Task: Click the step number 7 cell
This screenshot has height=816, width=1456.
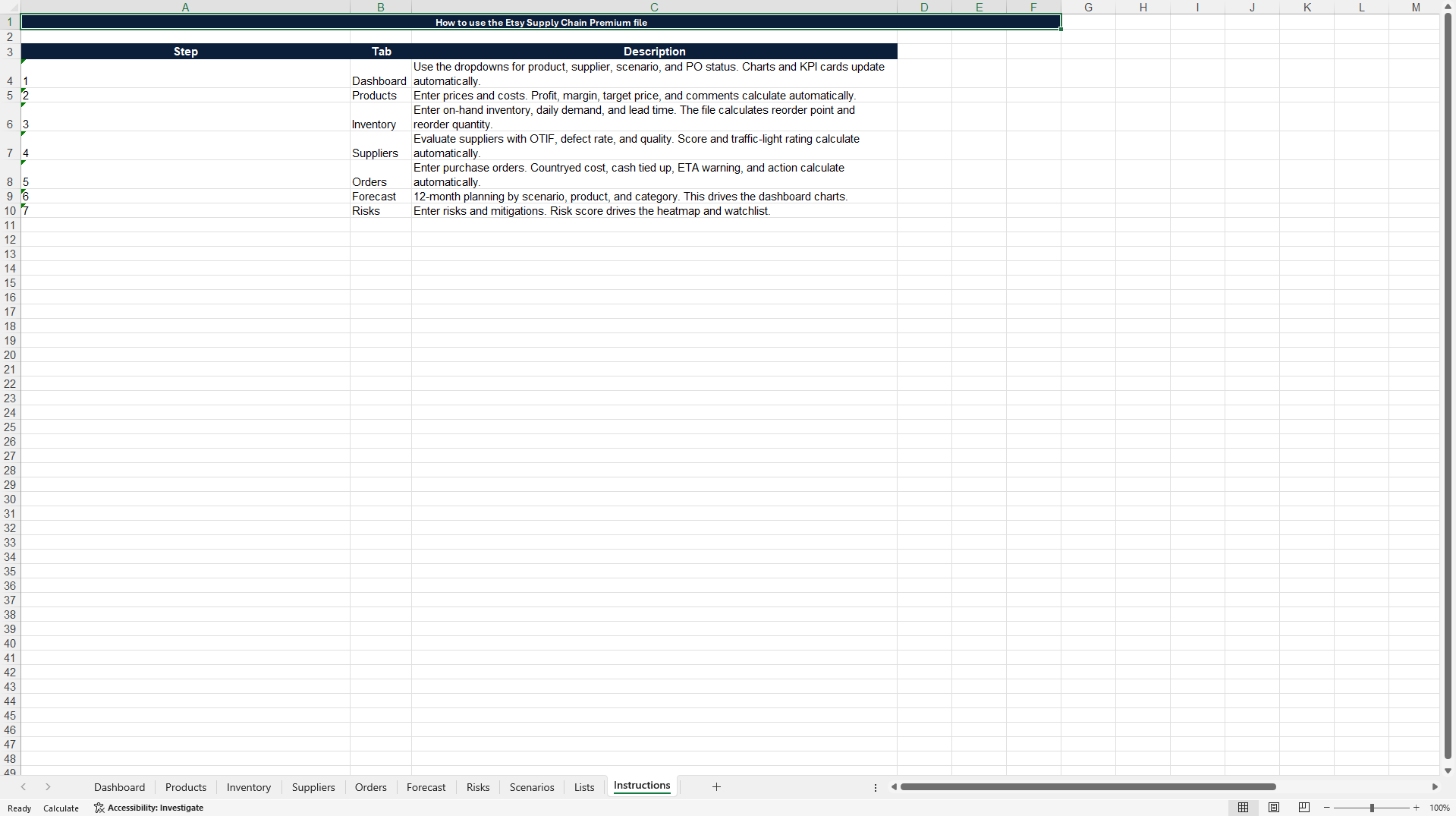Action: tap(185, 211)
